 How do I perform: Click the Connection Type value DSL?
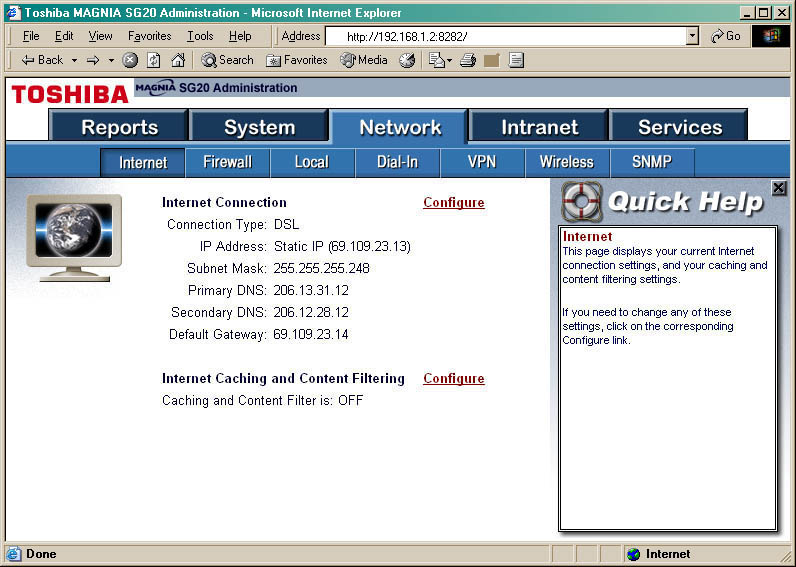286,224
